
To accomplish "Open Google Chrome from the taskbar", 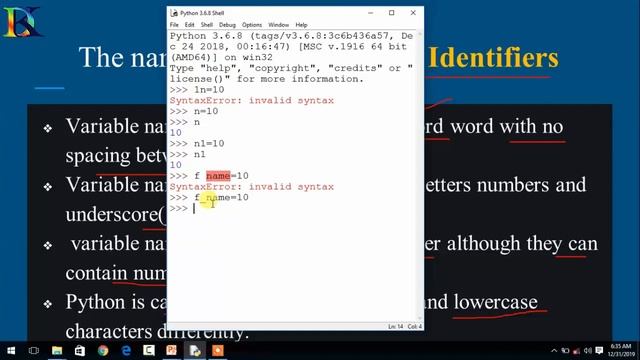I will tap(103, 351).
